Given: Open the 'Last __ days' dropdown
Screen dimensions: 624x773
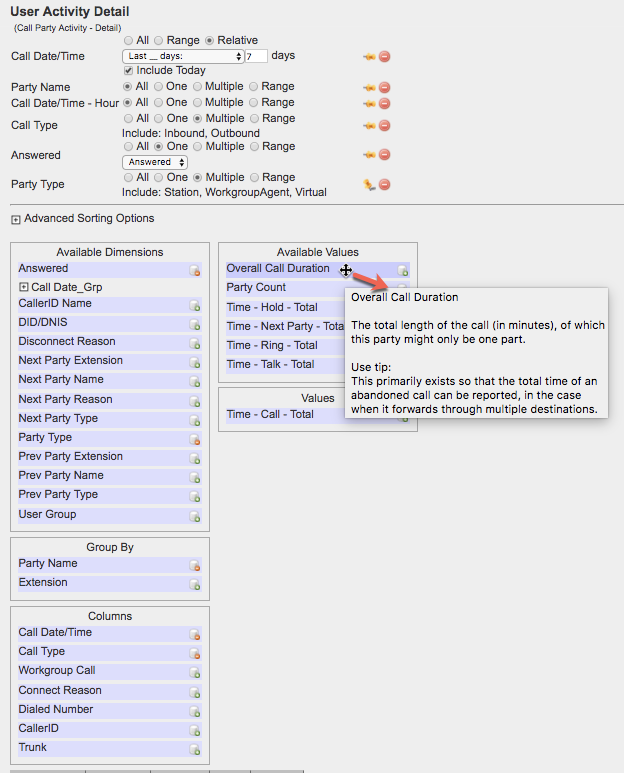Looking at the screenshot, I should click(185, 56).
